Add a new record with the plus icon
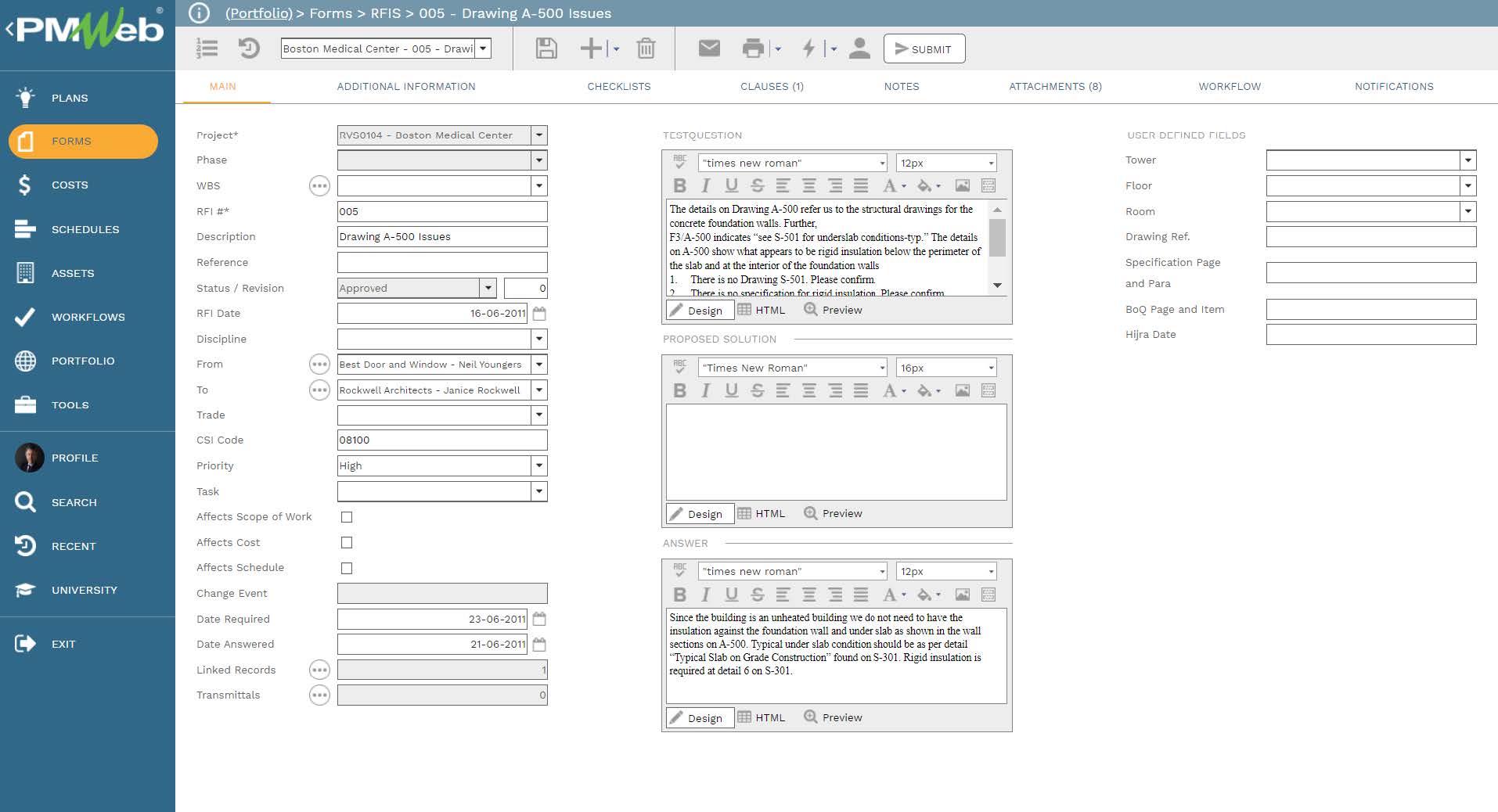1498x812 pixels. 591,49
